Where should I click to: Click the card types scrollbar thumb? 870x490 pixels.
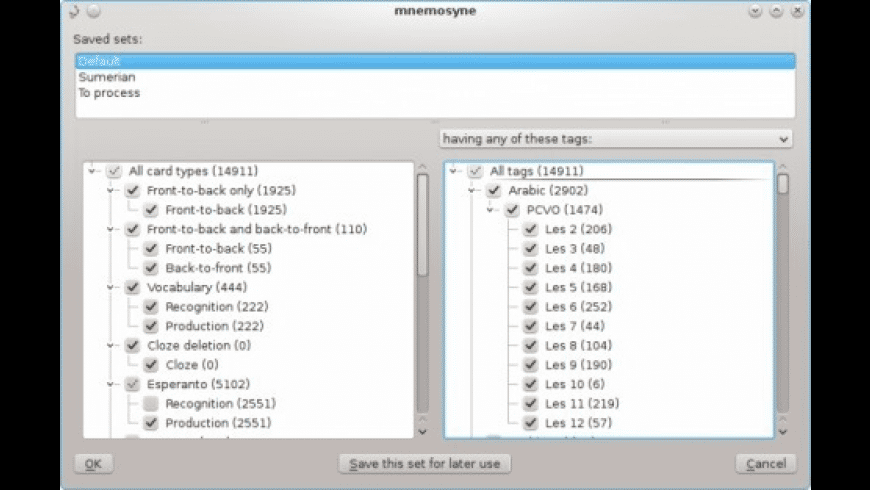coord(422,225)
